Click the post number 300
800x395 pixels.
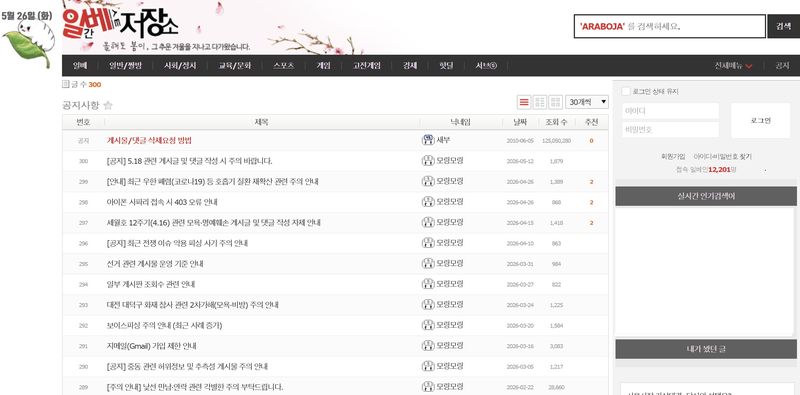(83, 161)
